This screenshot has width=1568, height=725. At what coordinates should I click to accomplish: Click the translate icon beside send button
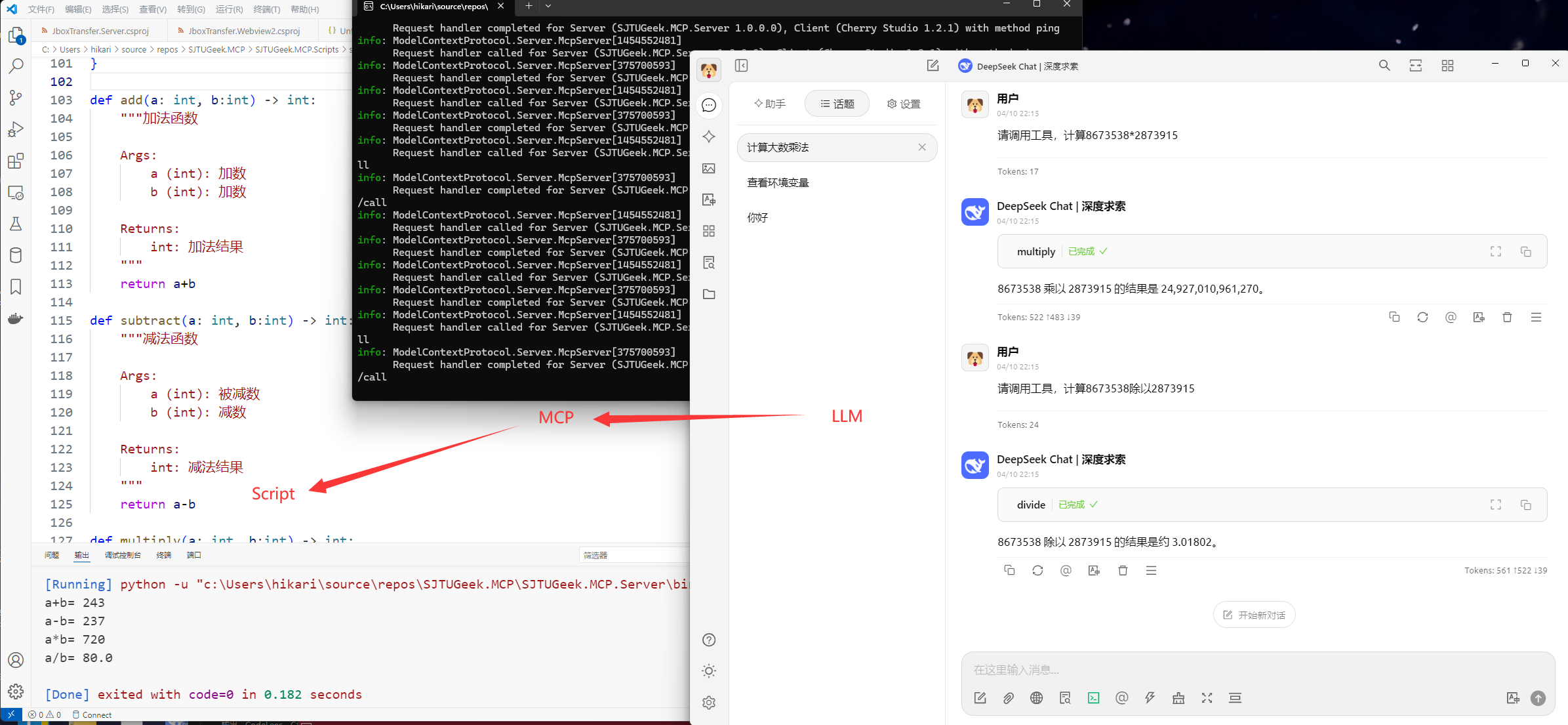[x=1513, y=698]
